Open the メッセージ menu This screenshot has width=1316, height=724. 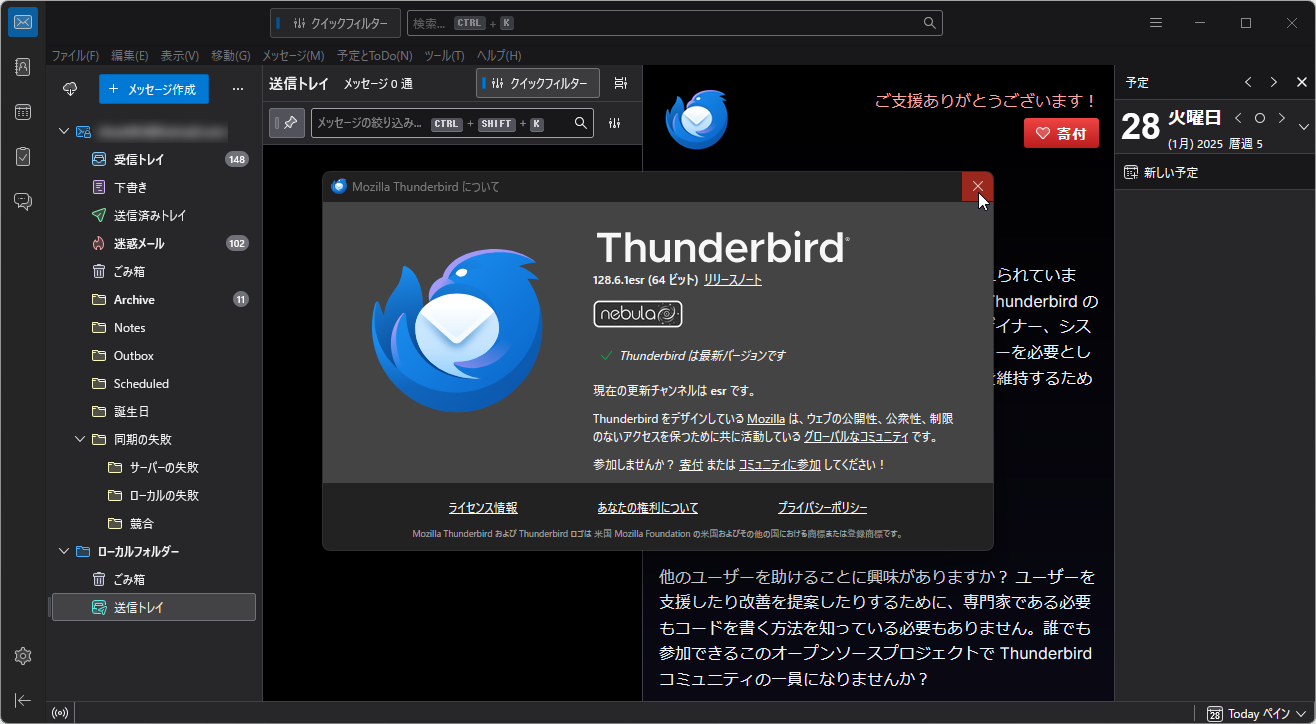click(x=294, y=55)
